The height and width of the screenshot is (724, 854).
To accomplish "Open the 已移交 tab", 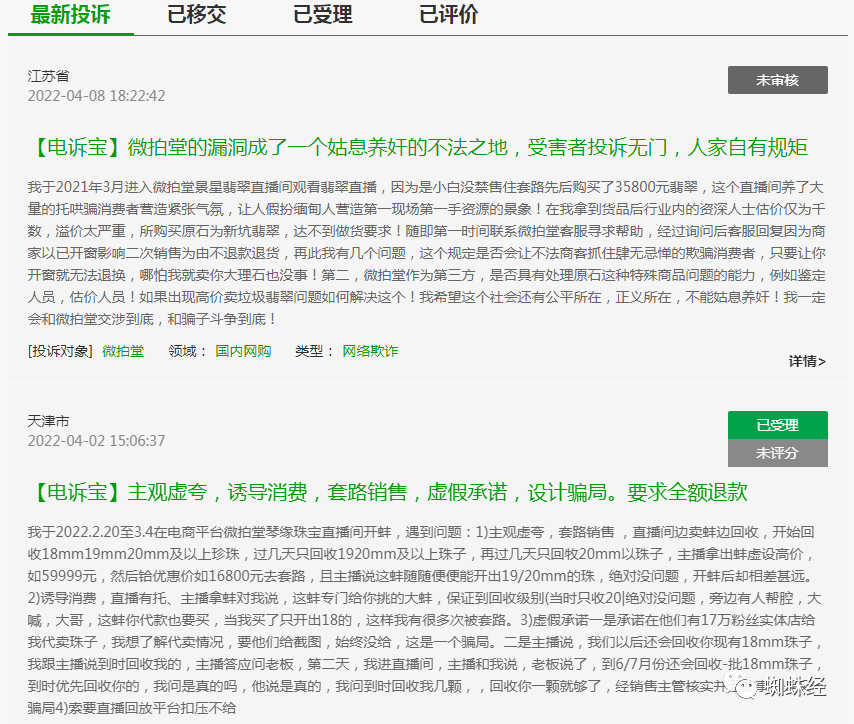I will click(195, 15).
